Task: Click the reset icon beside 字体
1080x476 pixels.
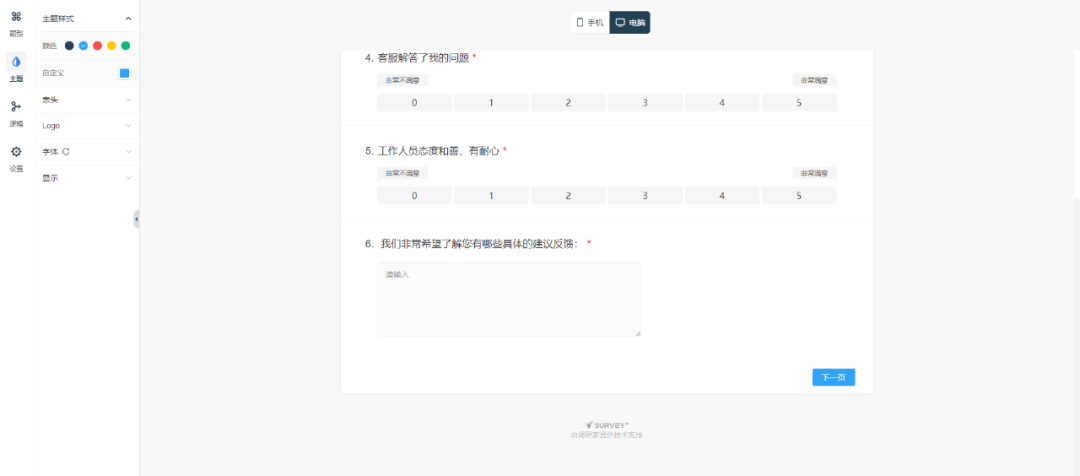Action: pos(66,152)
